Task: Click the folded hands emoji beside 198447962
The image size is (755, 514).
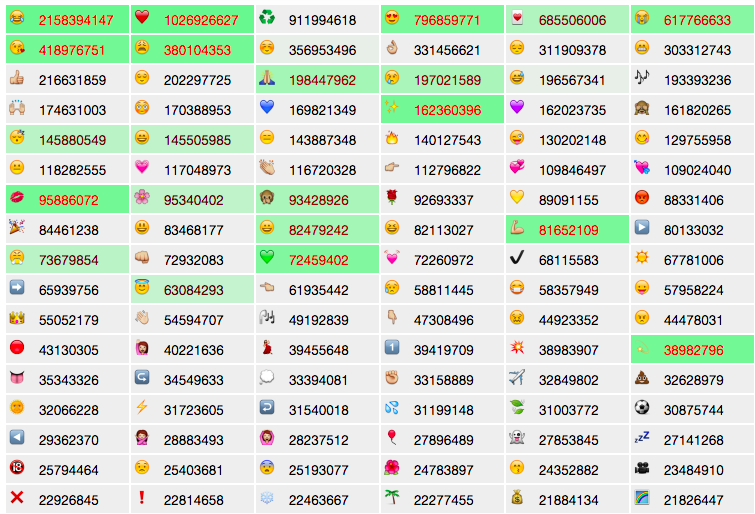Action: pos(267,78)
